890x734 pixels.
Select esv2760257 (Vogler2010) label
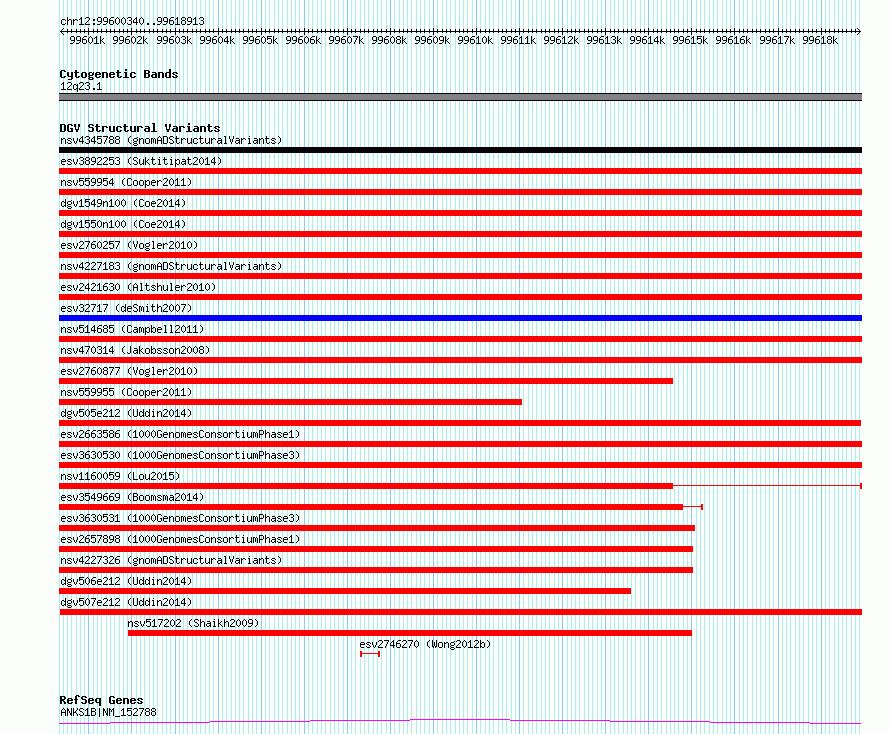(129, 245)
